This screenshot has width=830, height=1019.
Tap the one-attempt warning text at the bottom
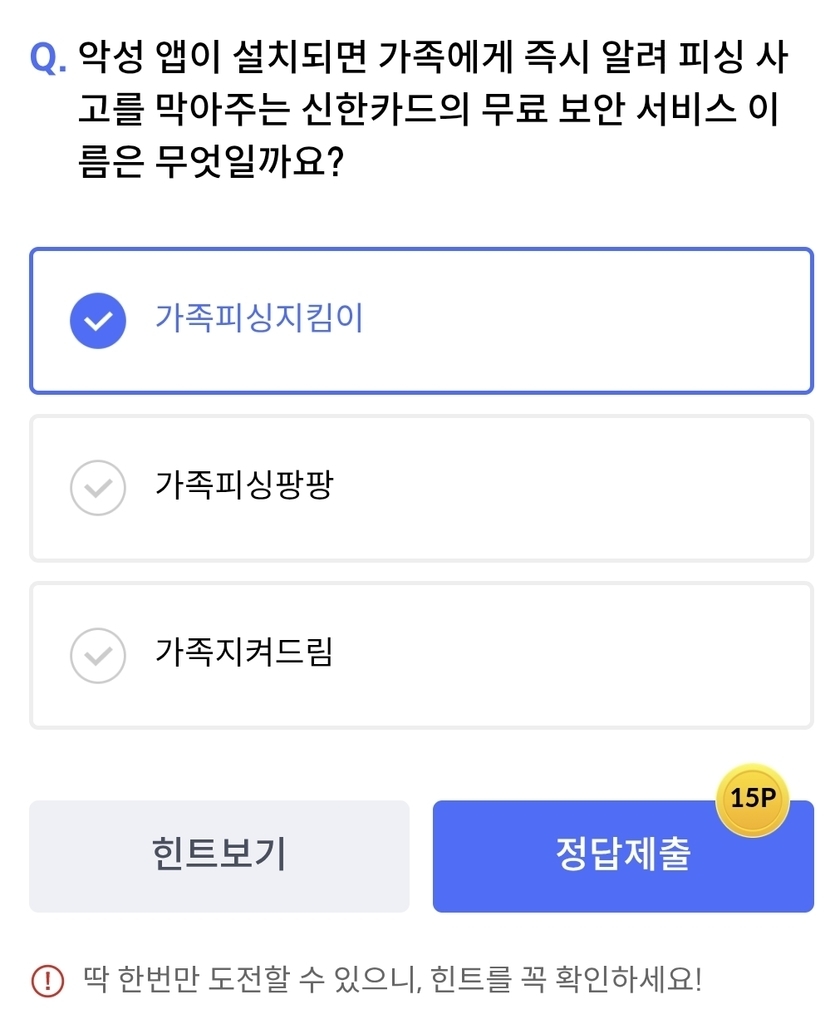point(392,979)
